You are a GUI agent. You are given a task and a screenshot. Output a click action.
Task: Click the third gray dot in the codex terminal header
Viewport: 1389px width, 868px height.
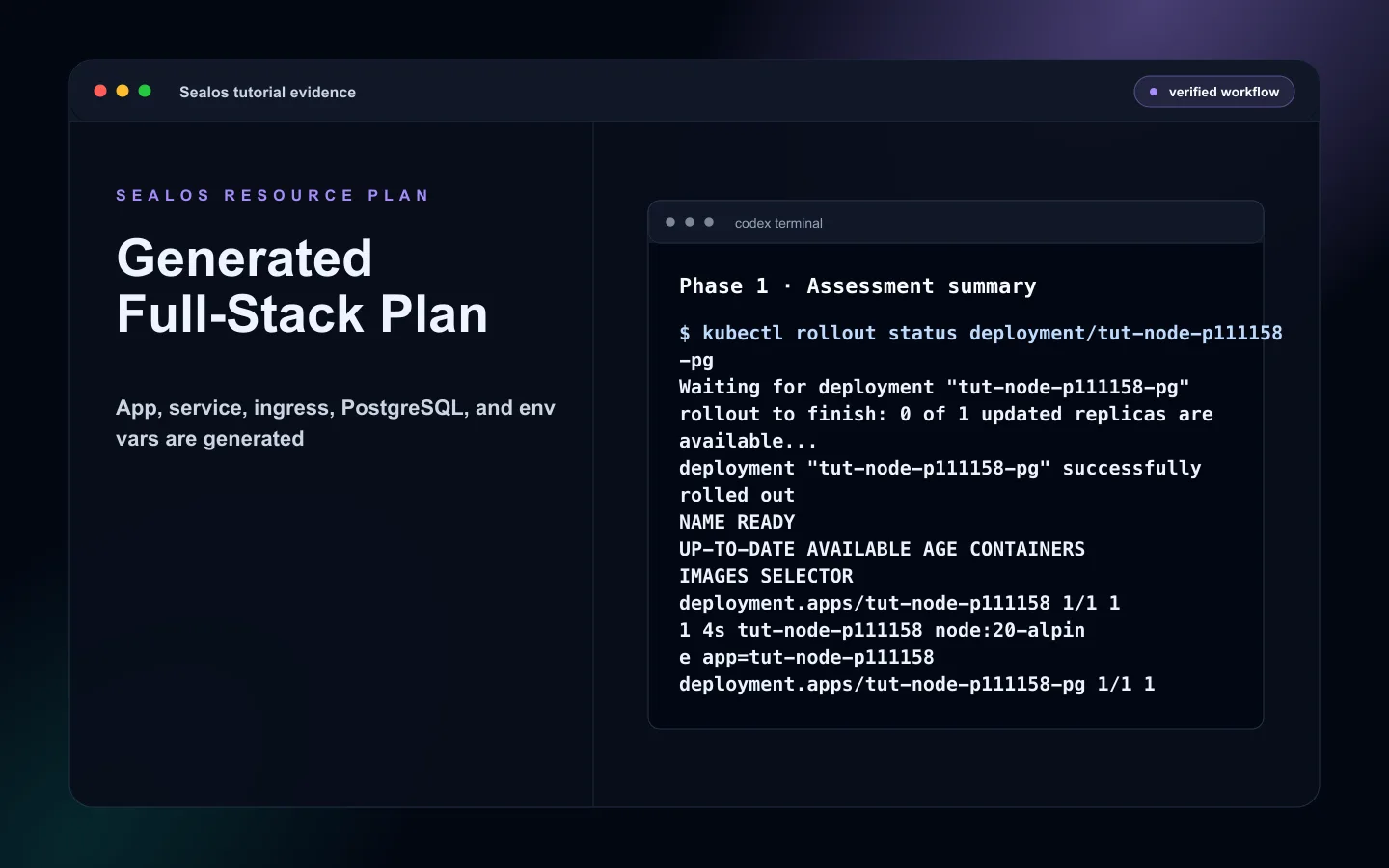[x=709, y=222]
